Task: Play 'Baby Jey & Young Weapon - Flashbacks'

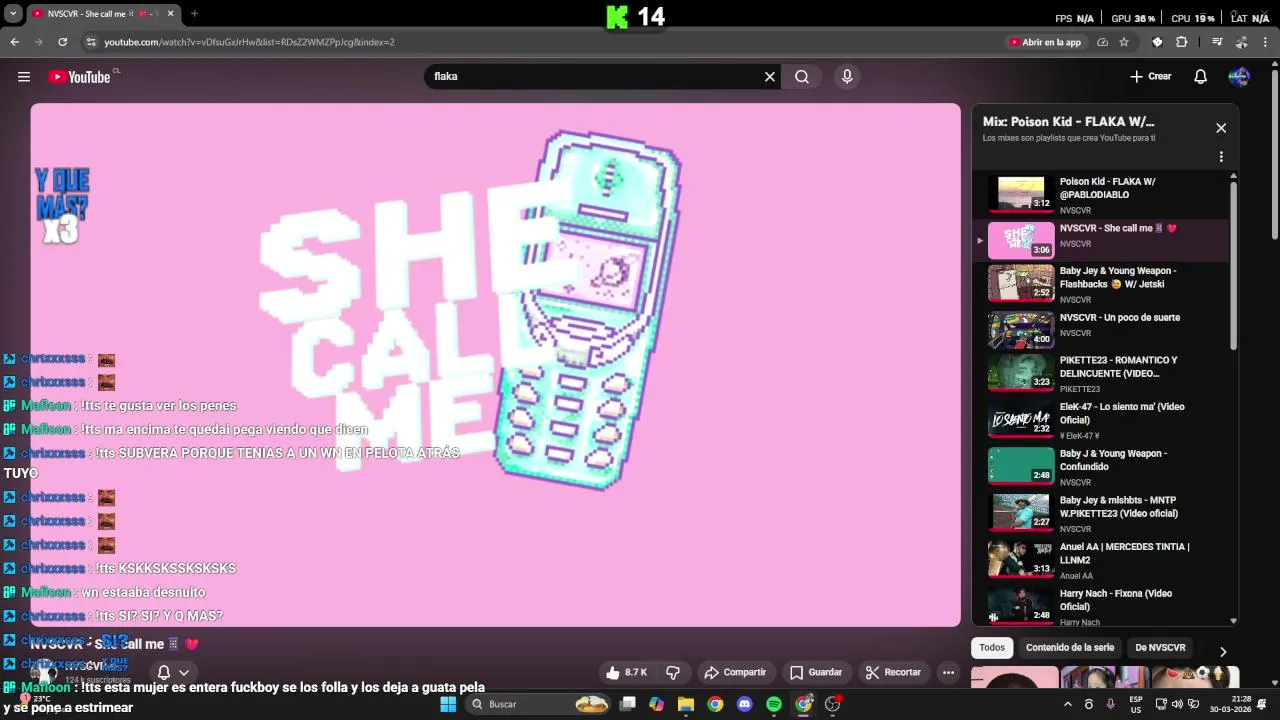Action: pos(1100,284)
